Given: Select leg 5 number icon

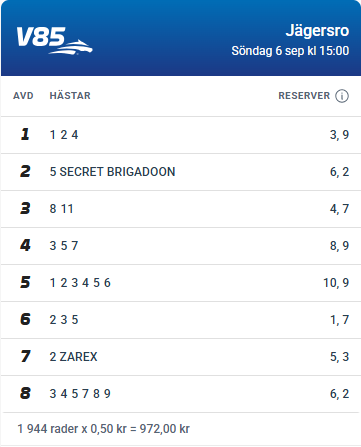Looking at the screenshot, I should [25, 282].
